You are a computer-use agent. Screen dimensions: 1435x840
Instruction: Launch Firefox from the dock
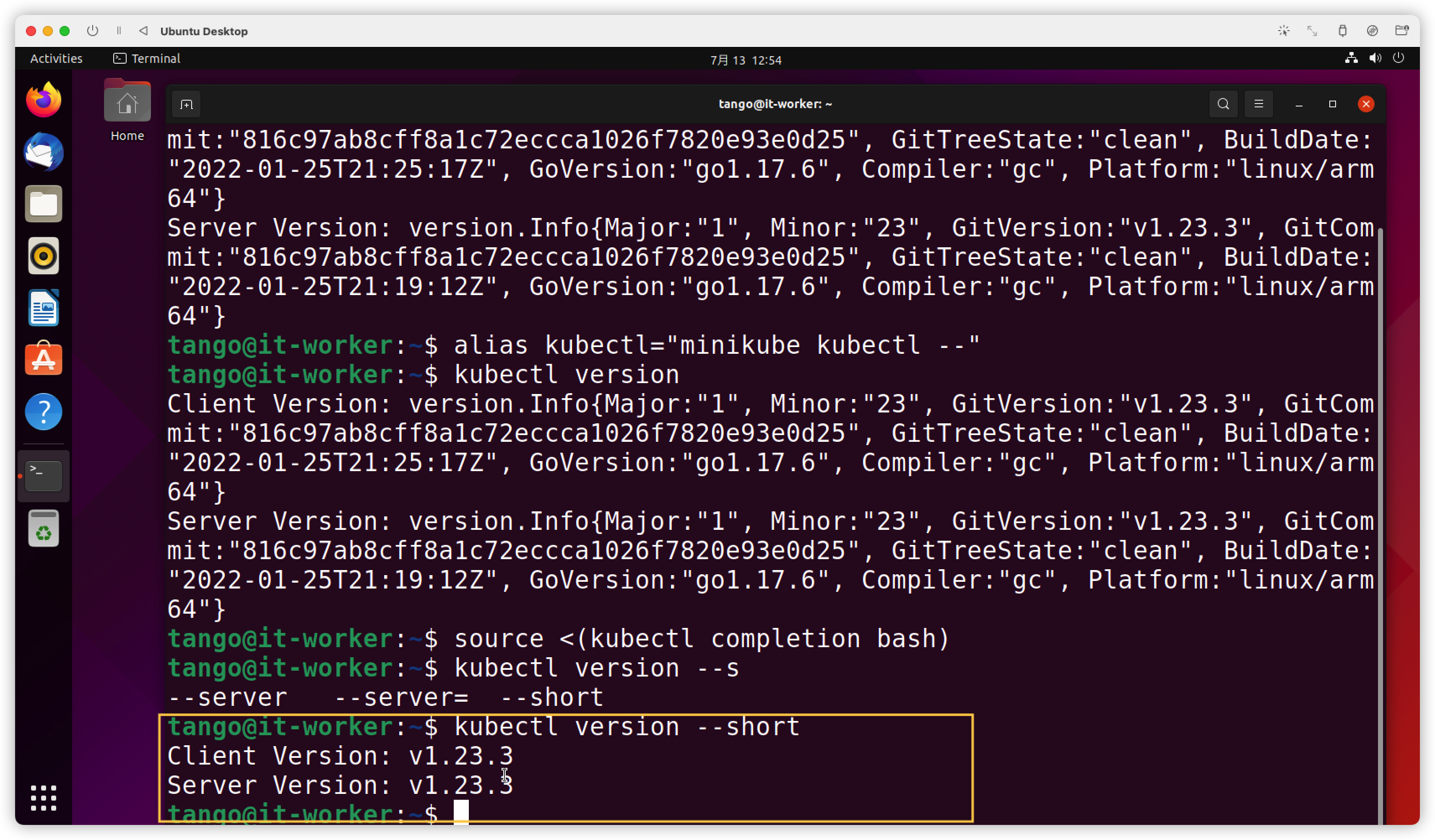click(x=44, y=100)
